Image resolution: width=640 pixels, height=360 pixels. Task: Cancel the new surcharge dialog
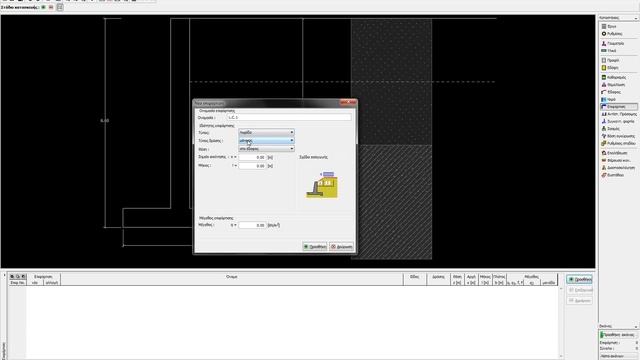pyautogui.click(x=341, y=247)
